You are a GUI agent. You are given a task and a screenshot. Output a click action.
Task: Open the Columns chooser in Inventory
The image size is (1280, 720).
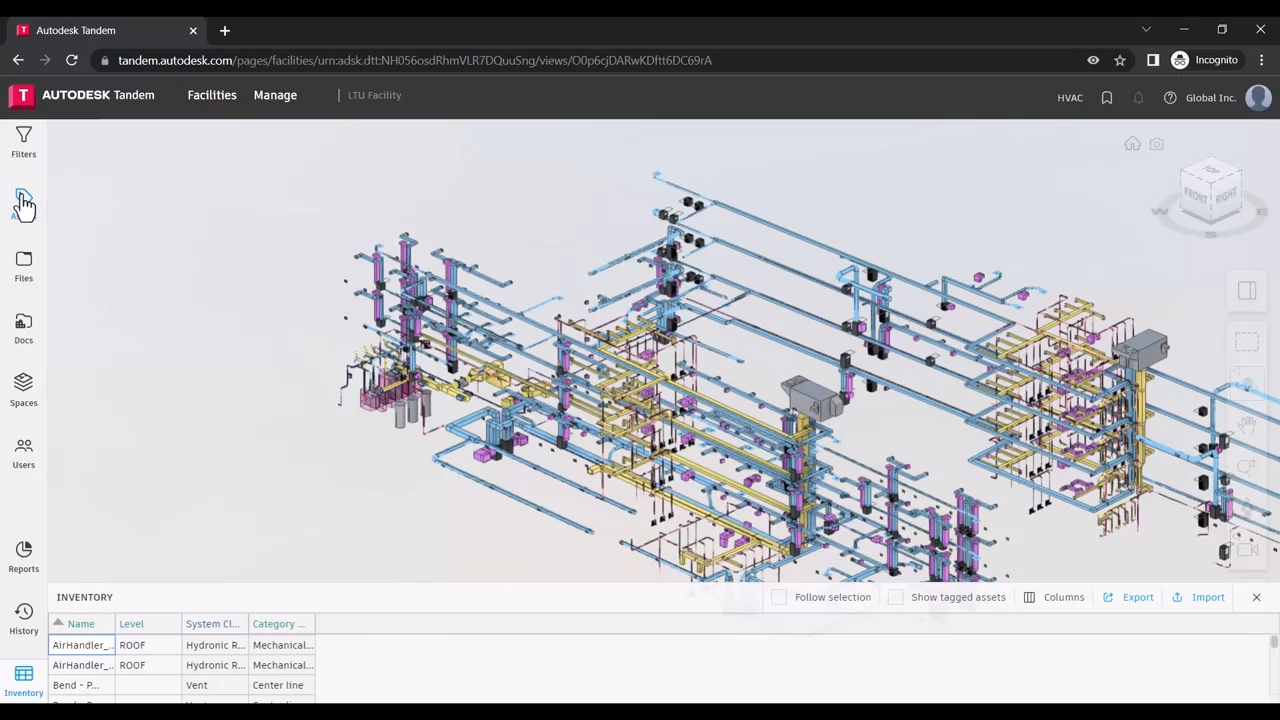coord(1053,597)
